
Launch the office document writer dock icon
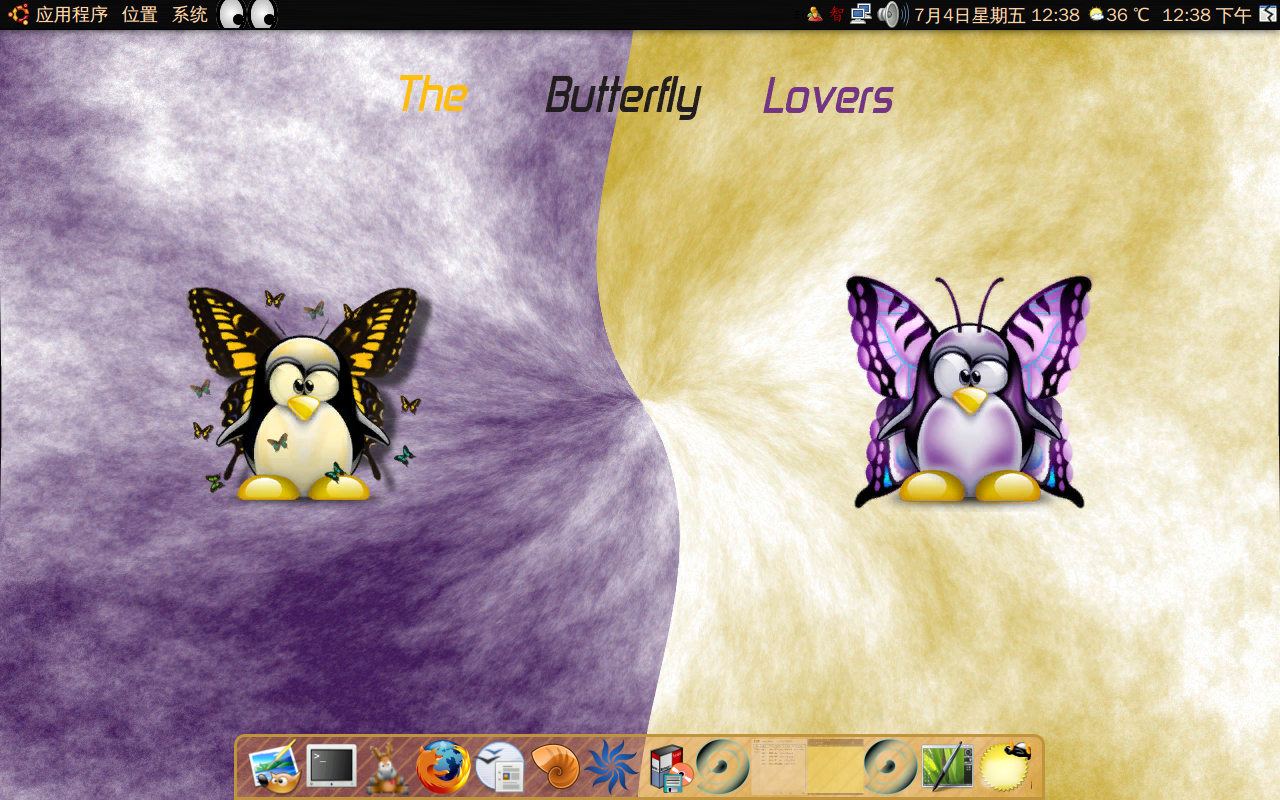click(500, 767)
